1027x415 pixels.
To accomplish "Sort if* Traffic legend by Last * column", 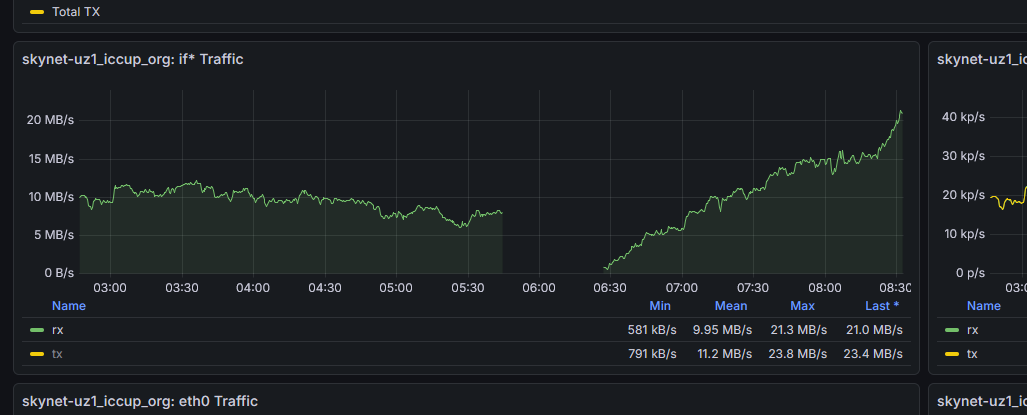I will coord(882,306).
